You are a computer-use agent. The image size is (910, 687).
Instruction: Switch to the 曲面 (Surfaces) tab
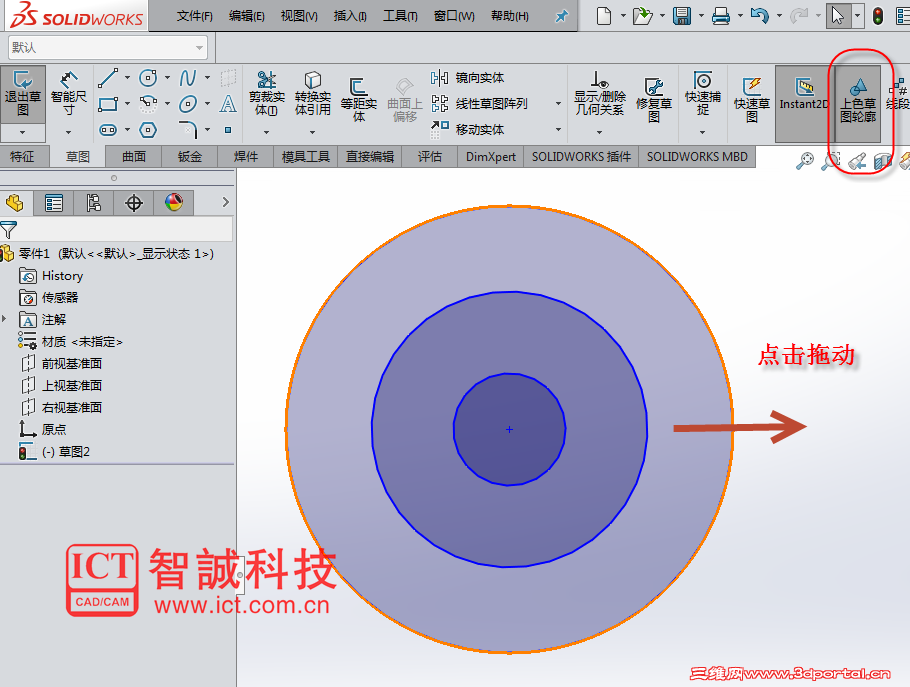click(133, 157)
